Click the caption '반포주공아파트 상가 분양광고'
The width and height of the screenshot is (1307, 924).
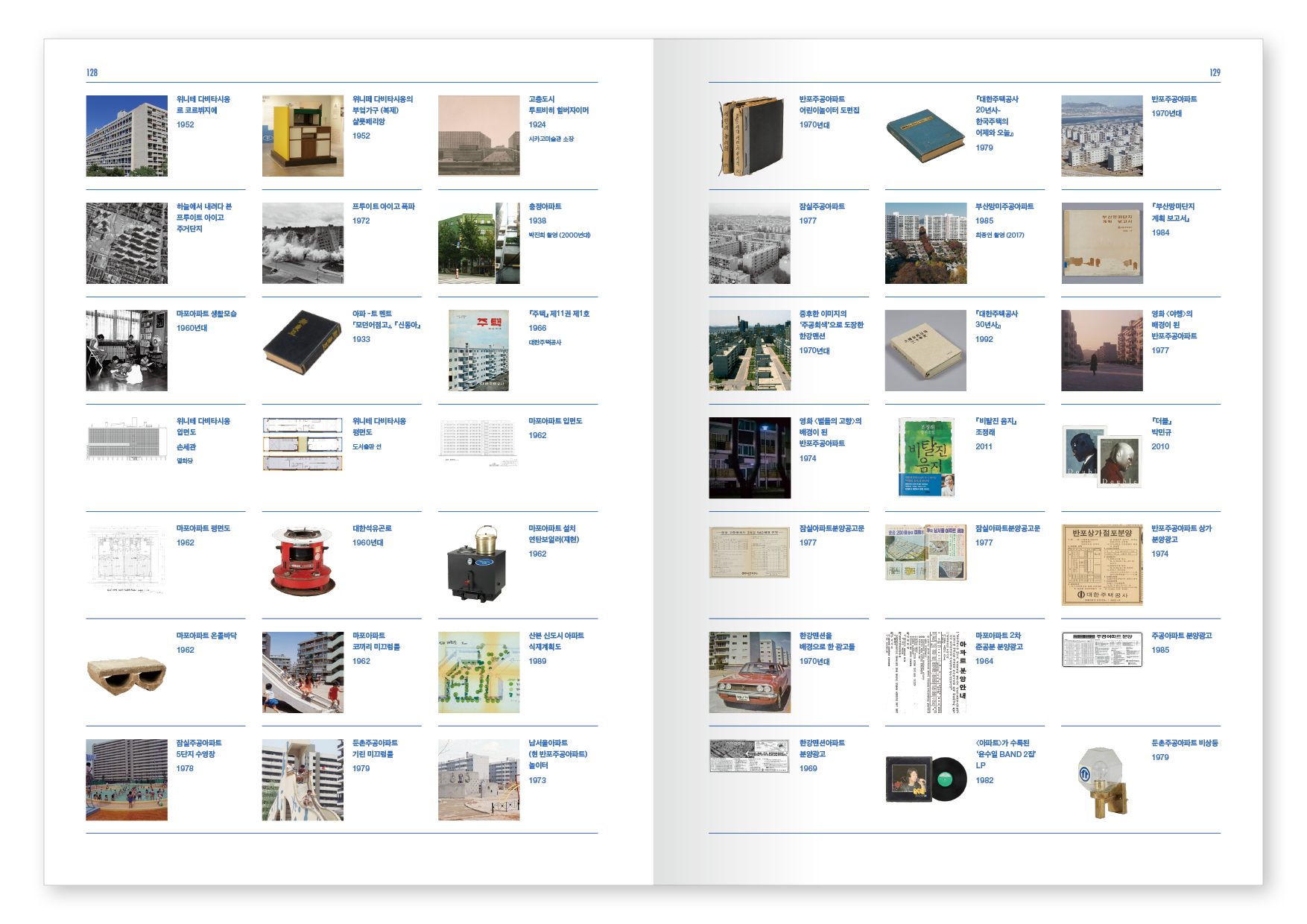[x=1181, y=534]
